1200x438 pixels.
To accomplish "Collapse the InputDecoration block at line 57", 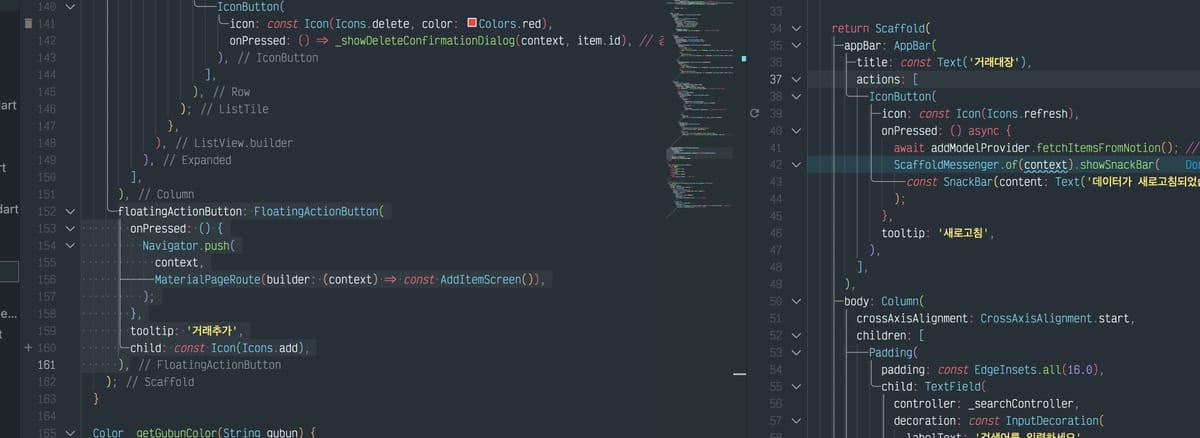I will click(796, 420).
